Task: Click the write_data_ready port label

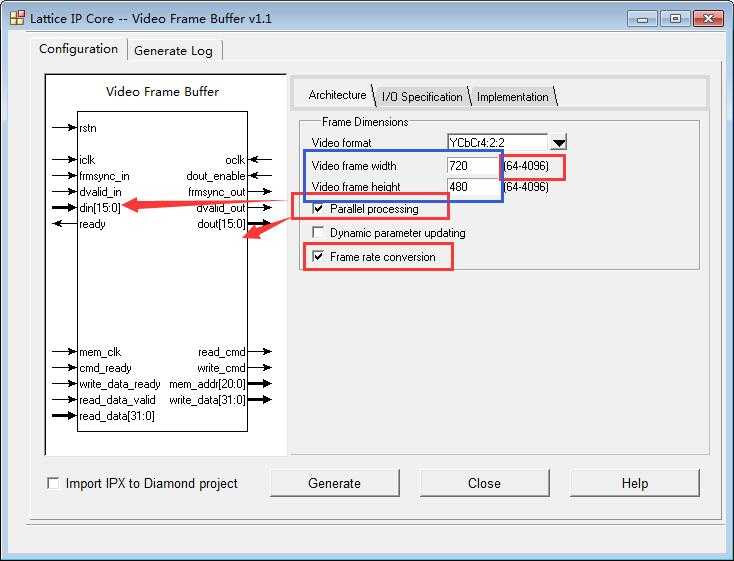Action: pos(120,384)
